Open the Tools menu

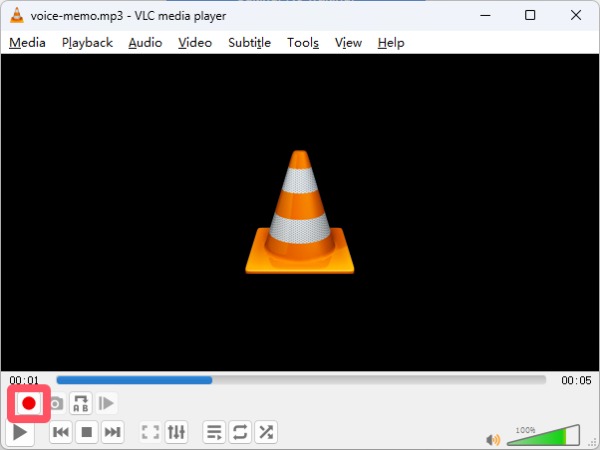click(x=303, y=42)
